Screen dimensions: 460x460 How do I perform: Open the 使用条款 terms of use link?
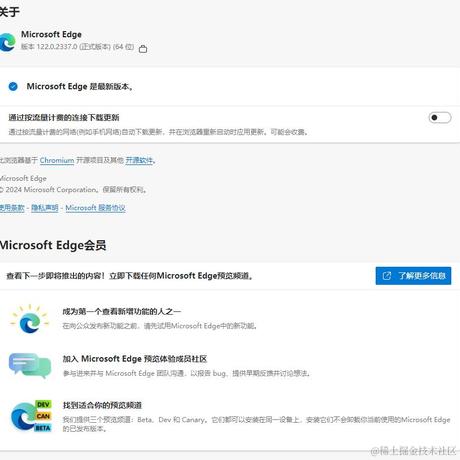click(12, 208)
